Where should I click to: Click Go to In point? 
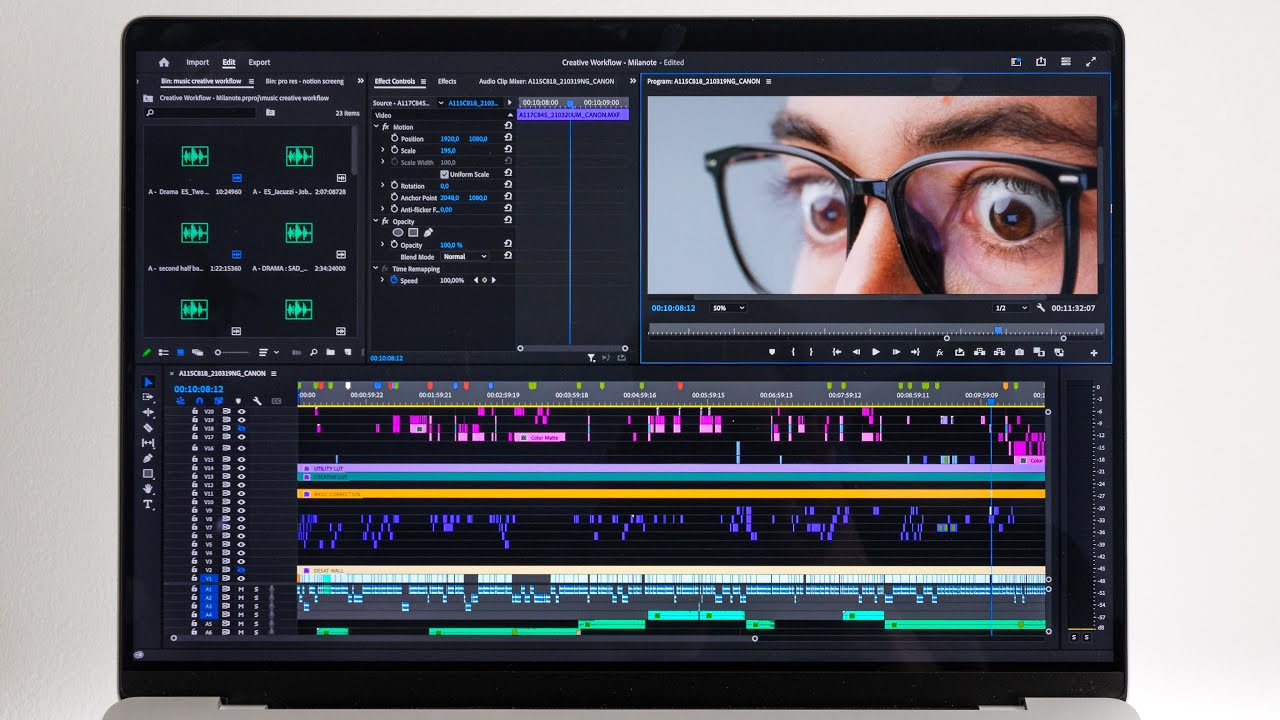click(x=836, y=352)
